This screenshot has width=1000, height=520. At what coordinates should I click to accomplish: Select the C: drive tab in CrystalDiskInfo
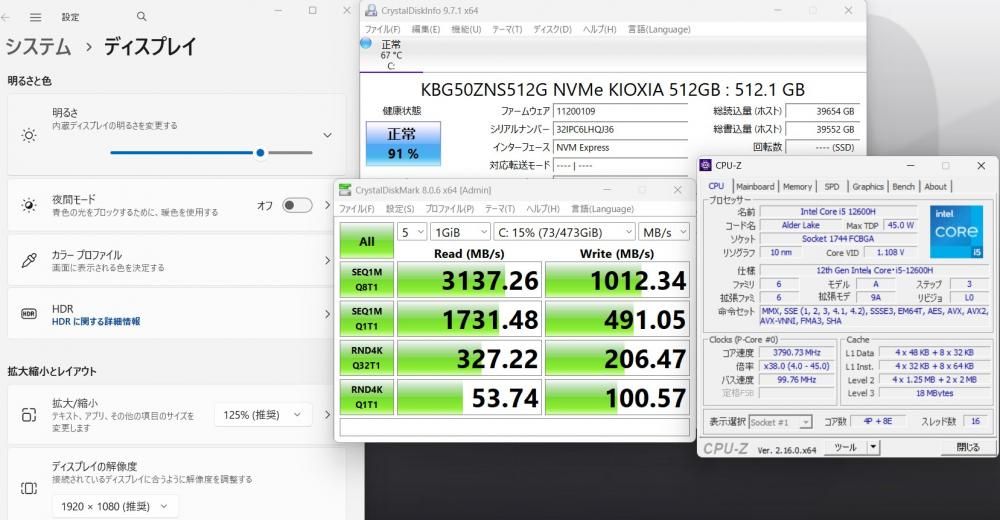(x=391, y=56)
